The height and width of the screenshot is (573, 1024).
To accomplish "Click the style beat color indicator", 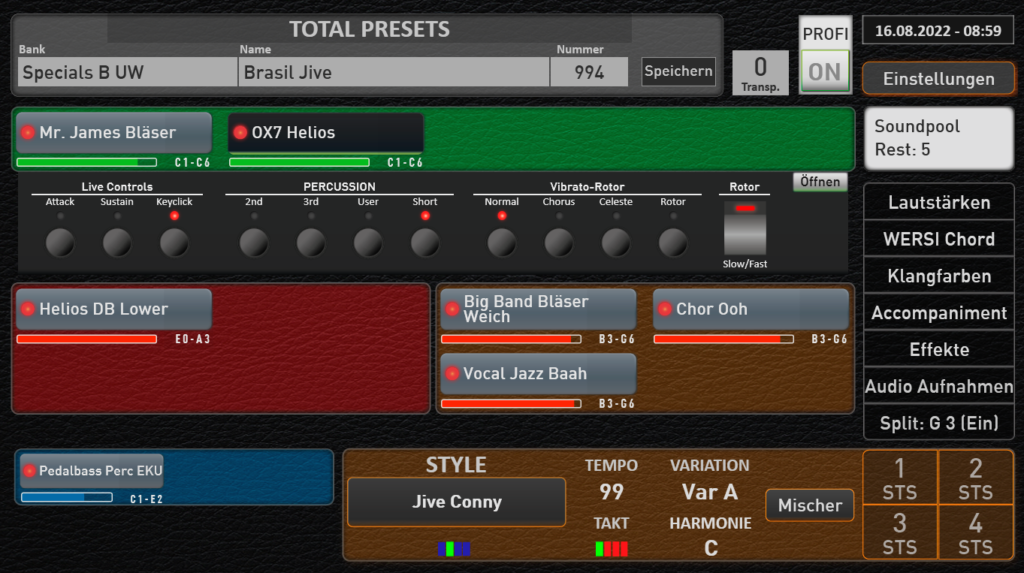I will [x=454, y=549].
